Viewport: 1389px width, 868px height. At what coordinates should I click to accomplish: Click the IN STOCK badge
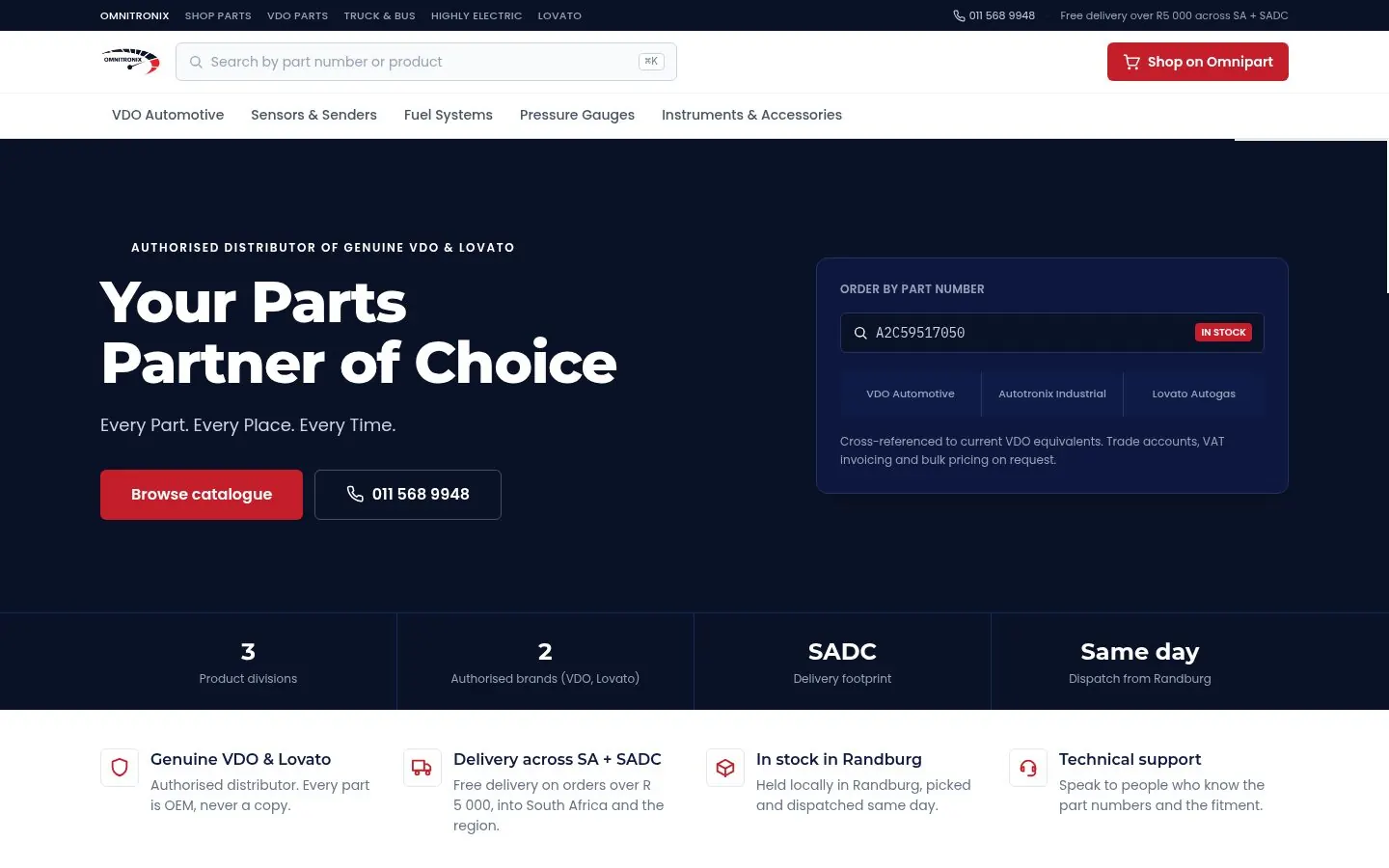tap(1223, 332)
